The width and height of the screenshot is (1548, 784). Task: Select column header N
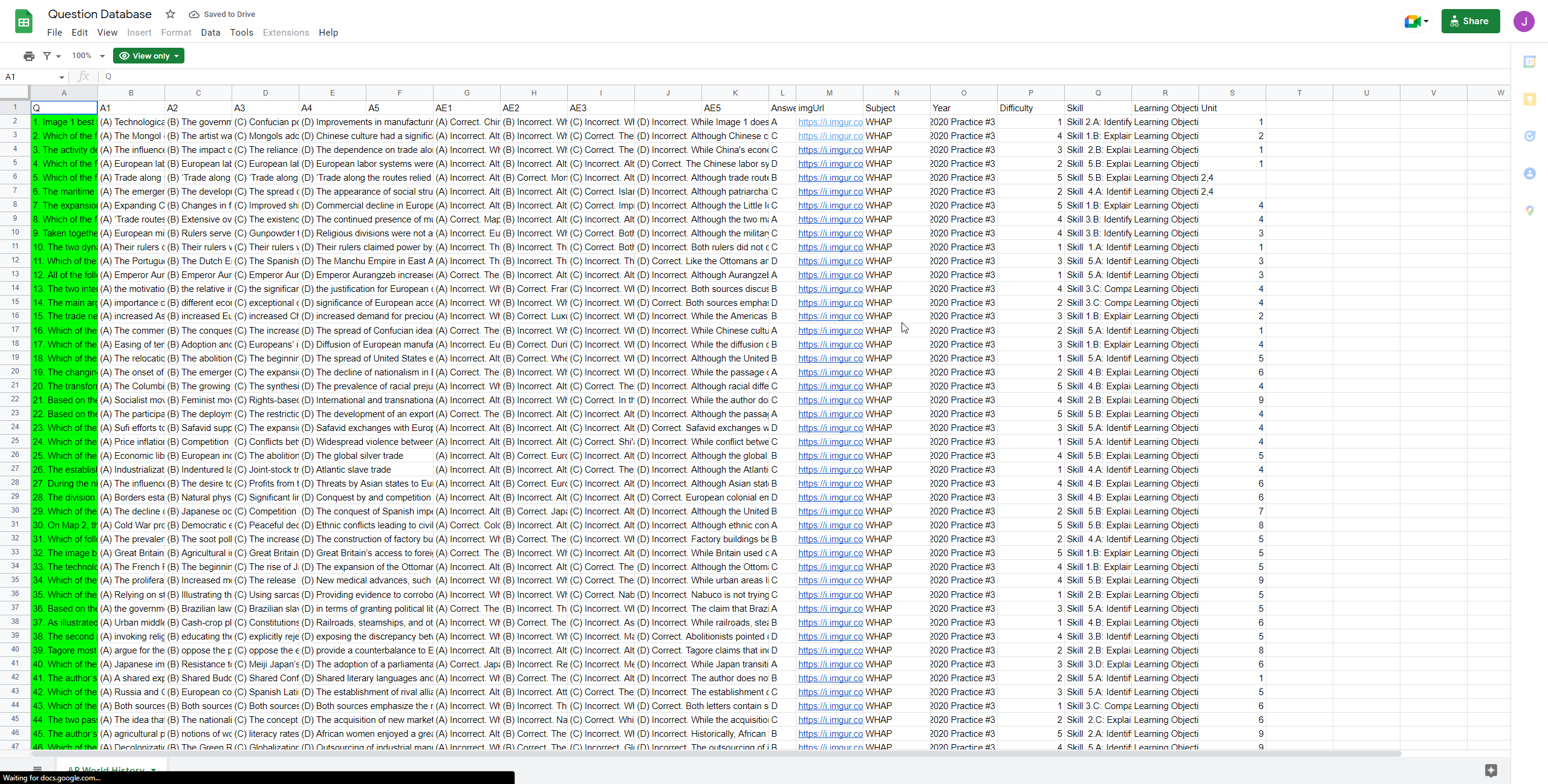[896, 92]
